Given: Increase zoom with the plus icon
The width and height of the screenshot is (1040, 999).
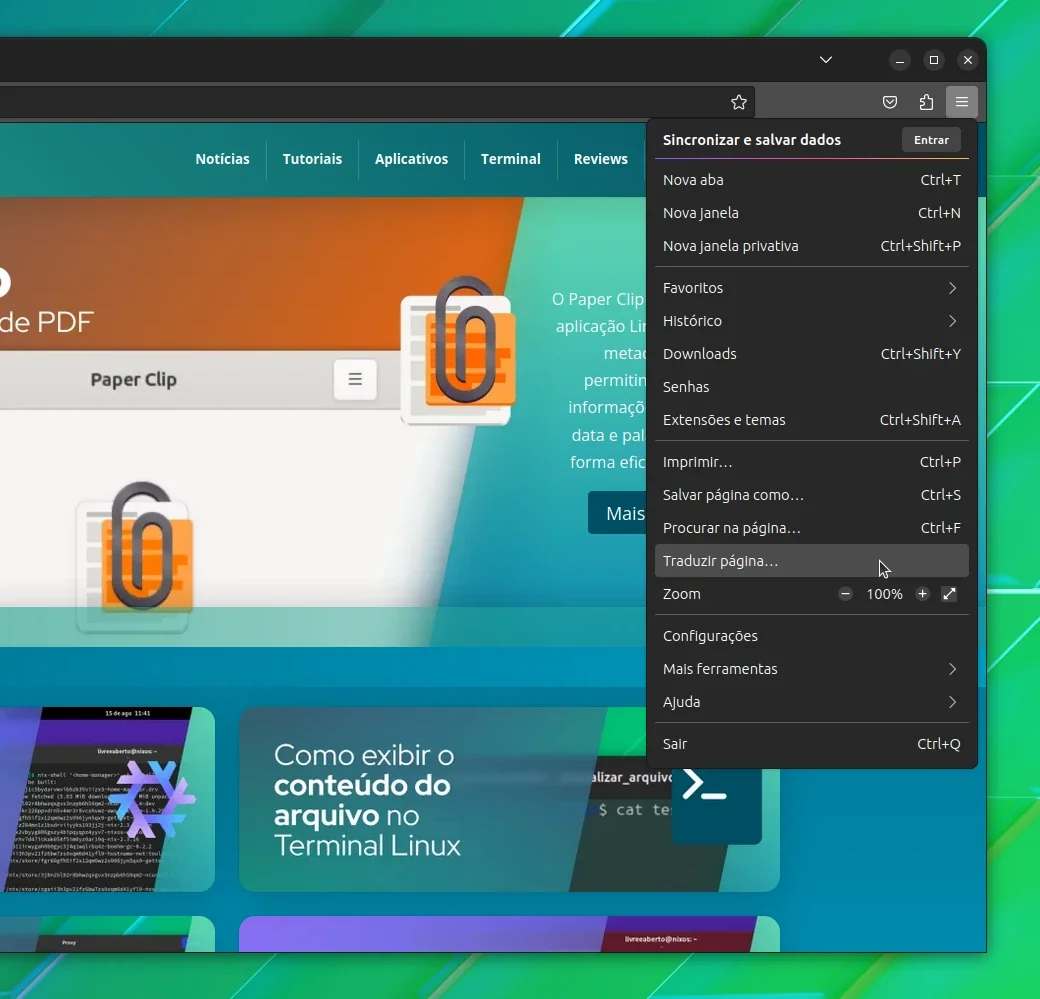Looking at the screenshot, I should click(922, 594).
